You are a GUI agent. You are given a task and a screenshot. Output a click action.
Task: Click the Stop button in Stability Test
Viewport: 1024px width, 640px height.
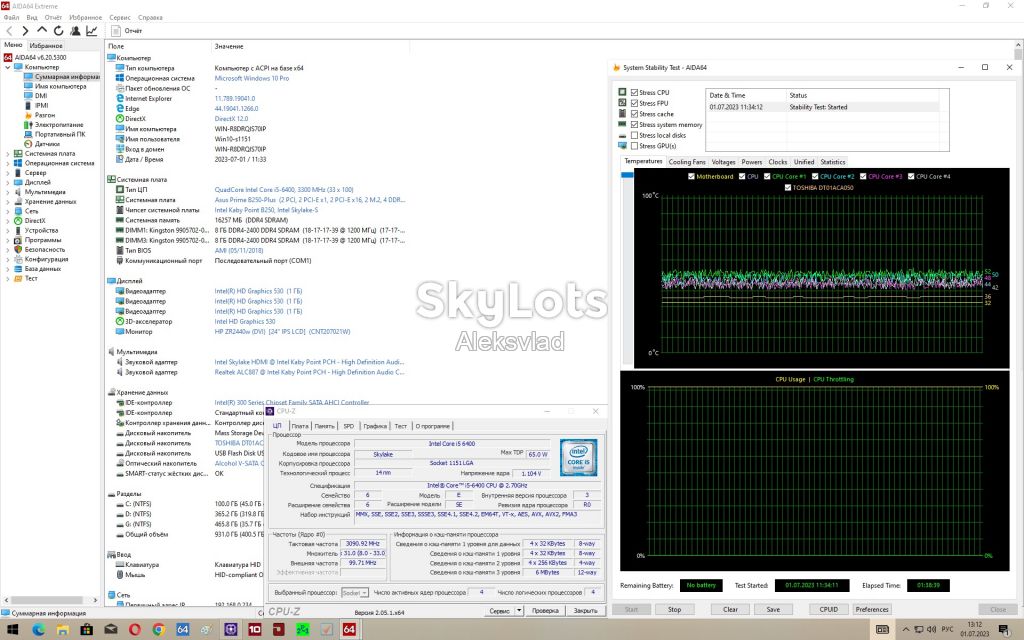[675, 609]
